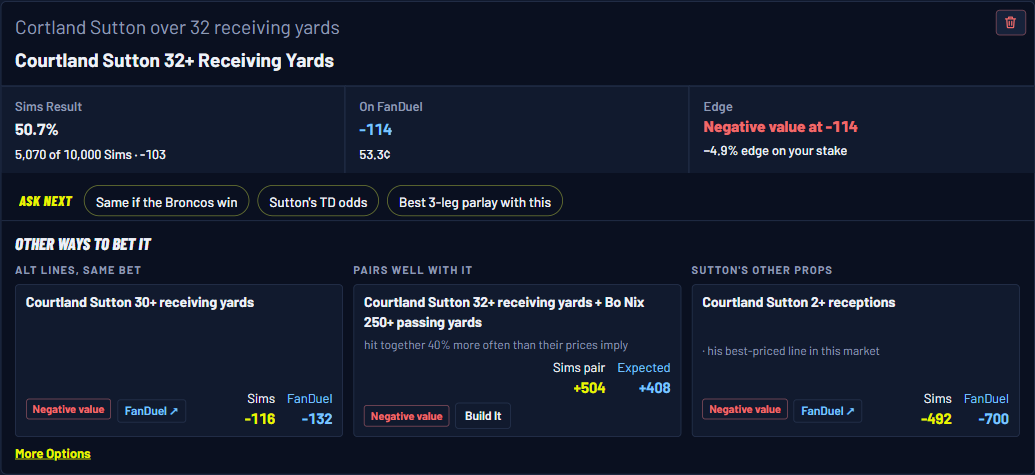Select the Courtland Sutton 2+ receptions card title
The height and width of the screenshot is (475, 1035).
pos(799,303)
